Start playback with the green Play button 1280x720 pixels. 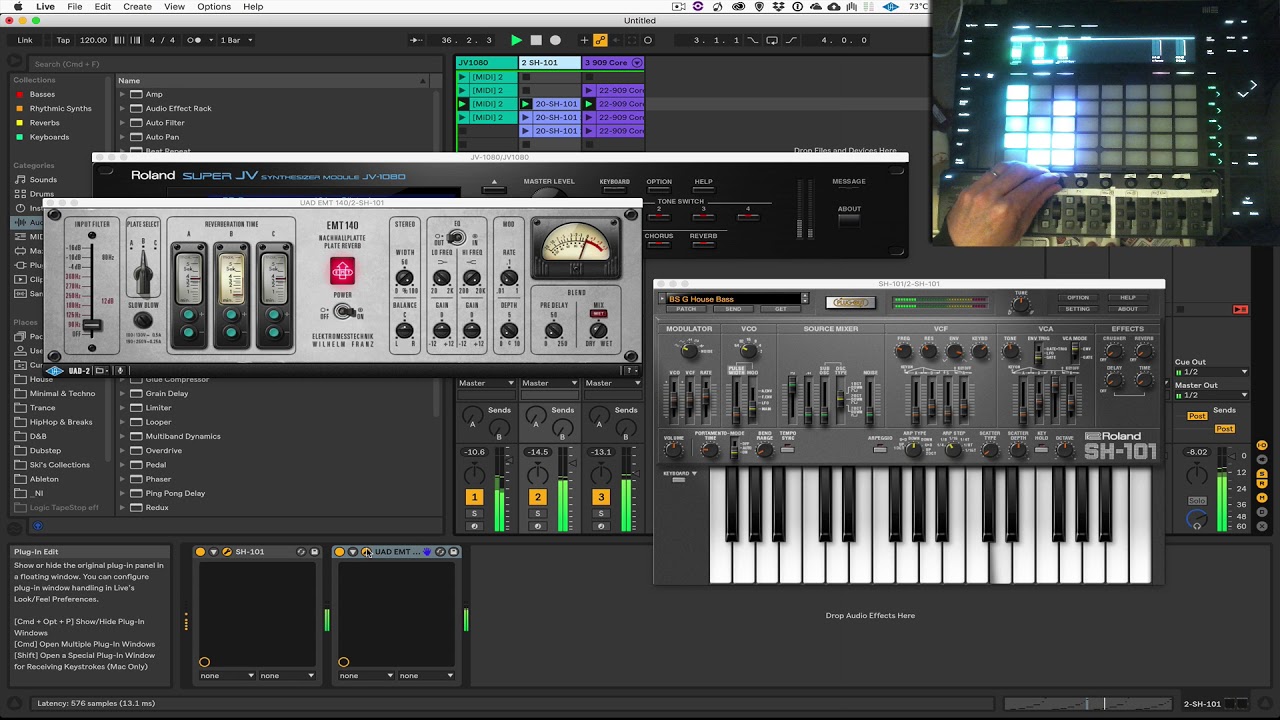pyautogui.click(x=516, y=40)
